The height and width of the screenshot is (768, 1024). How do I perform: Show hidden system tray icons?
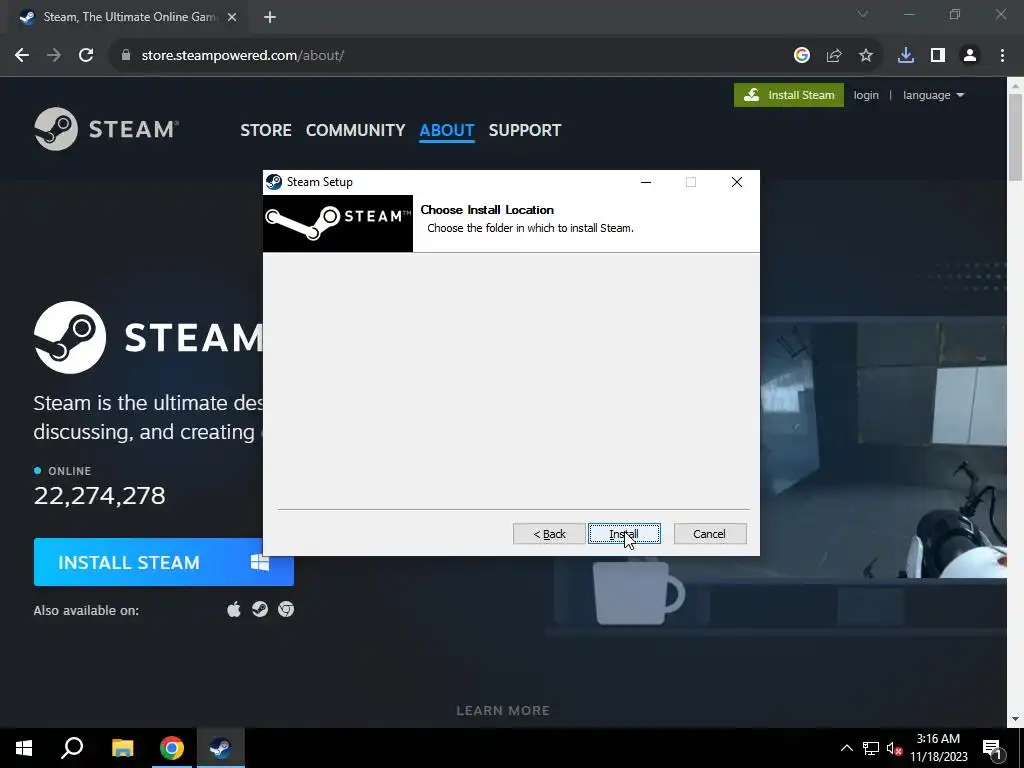[846, 748]
